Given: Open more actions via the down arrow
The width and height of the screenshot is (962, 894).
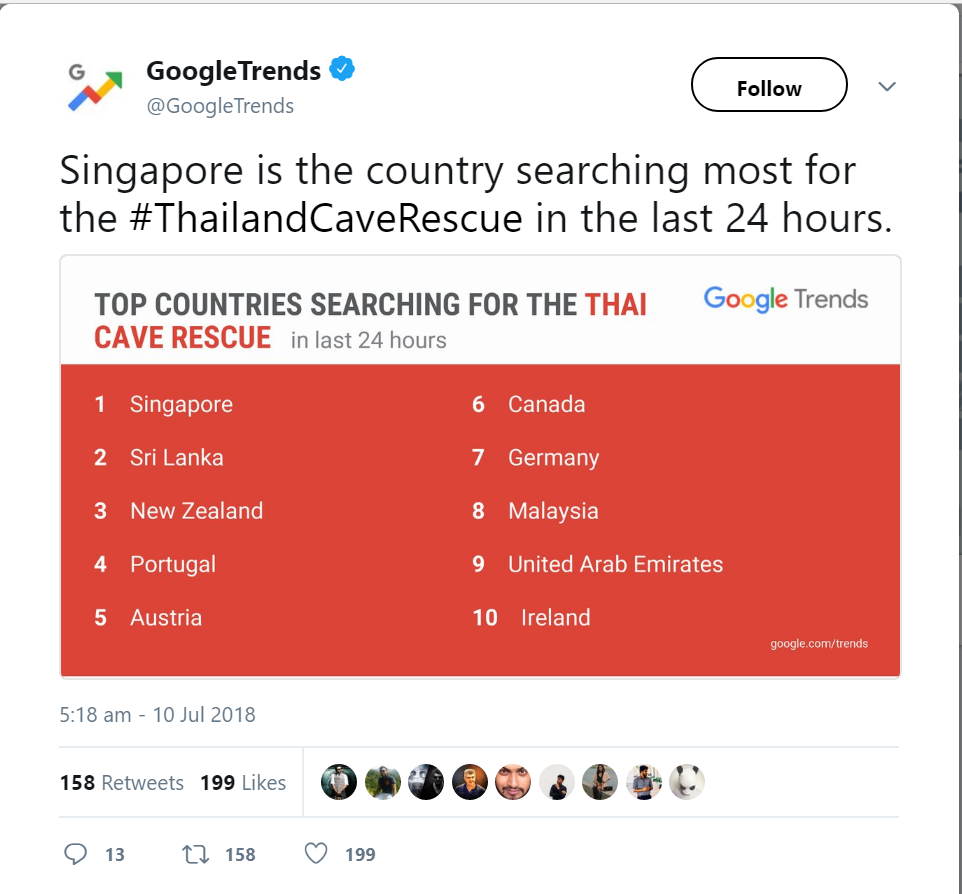Looking at the screenshot, I should (886, 86).
